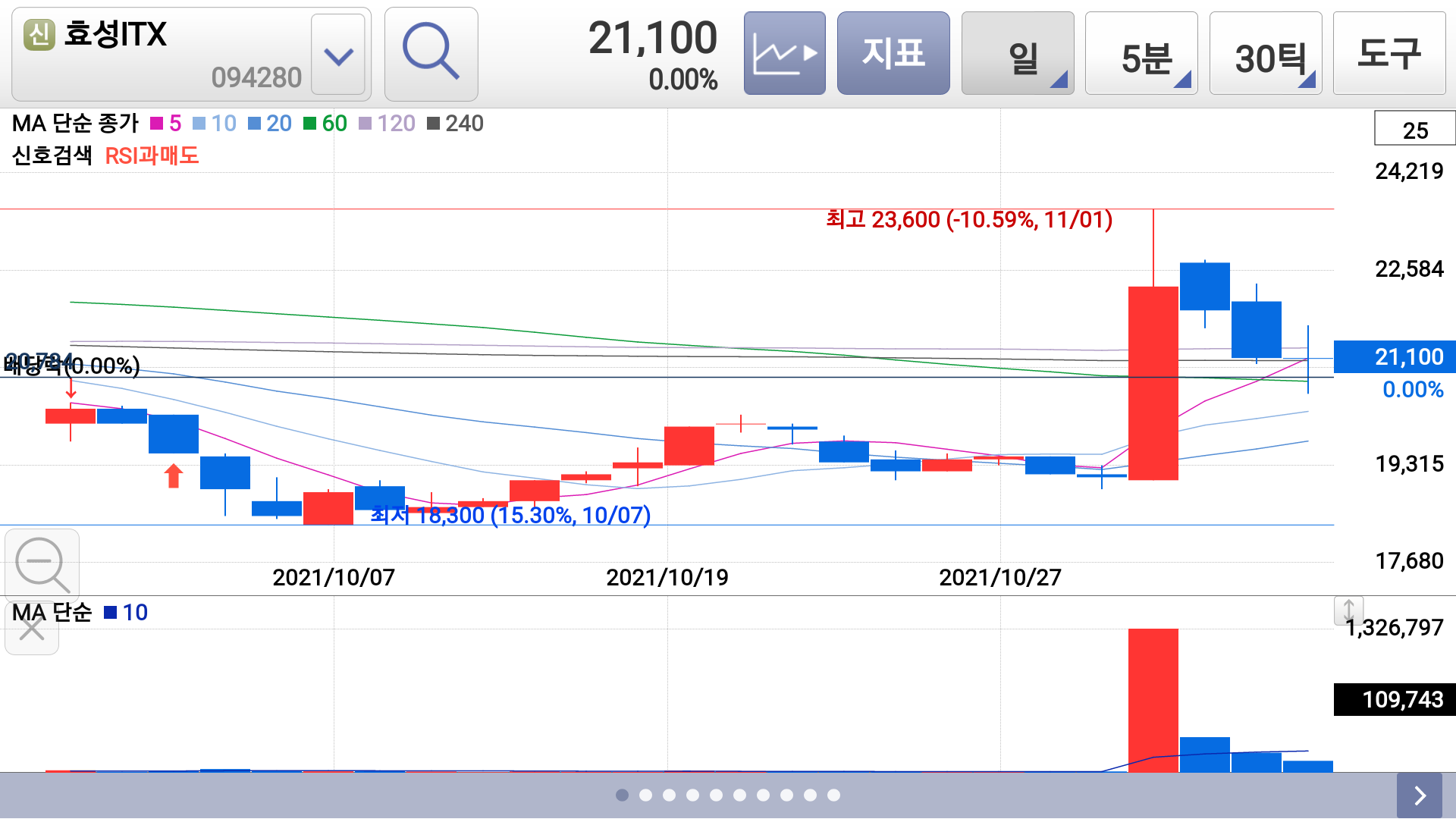
Task: Click the green 신 badge icon
Action: point(39,35)
